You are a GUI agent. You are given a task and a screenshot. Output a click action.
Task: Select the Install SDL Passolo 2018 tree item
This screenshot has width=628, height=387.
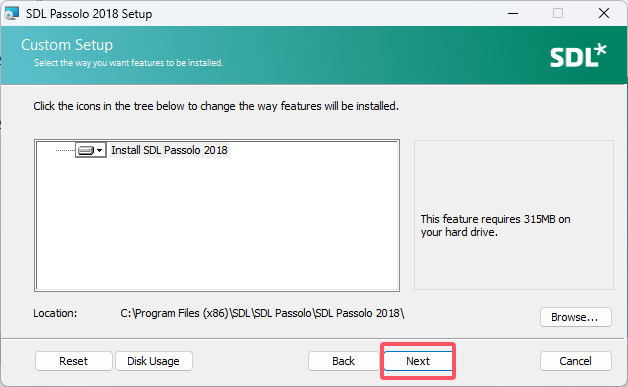169,150
